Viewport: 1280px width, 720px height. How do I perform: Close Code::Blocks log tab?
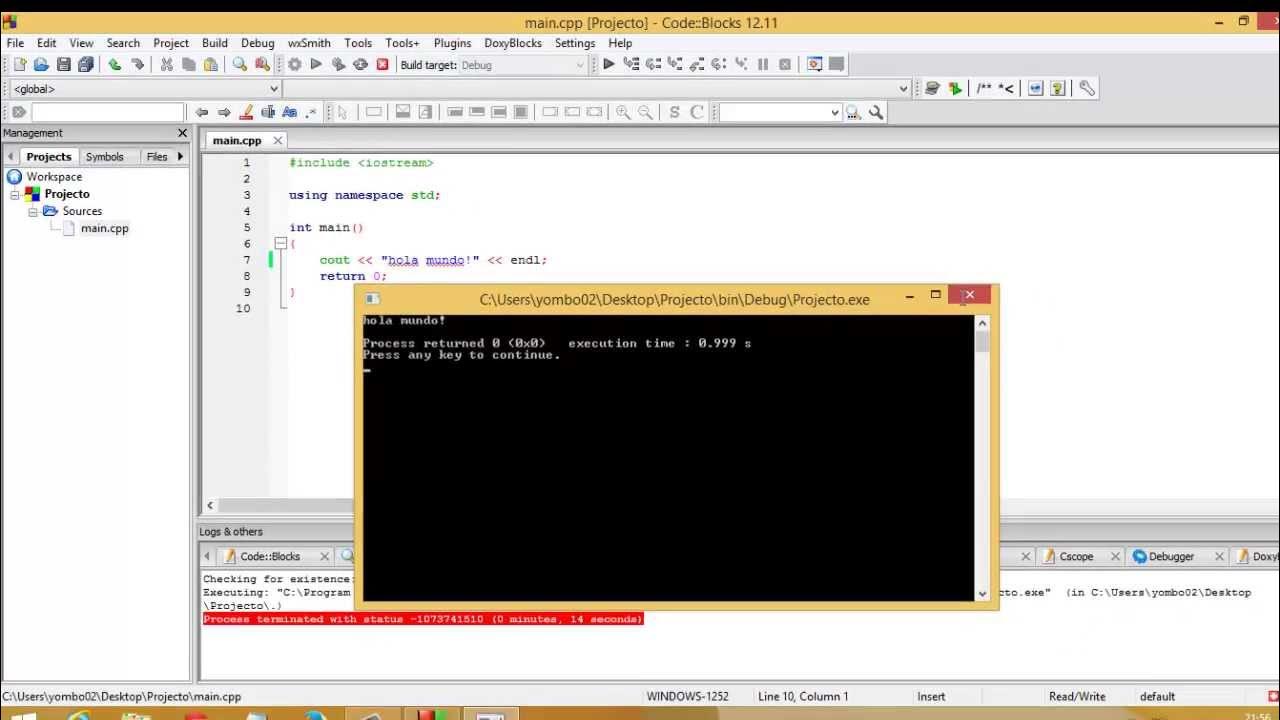coord(324,557)
